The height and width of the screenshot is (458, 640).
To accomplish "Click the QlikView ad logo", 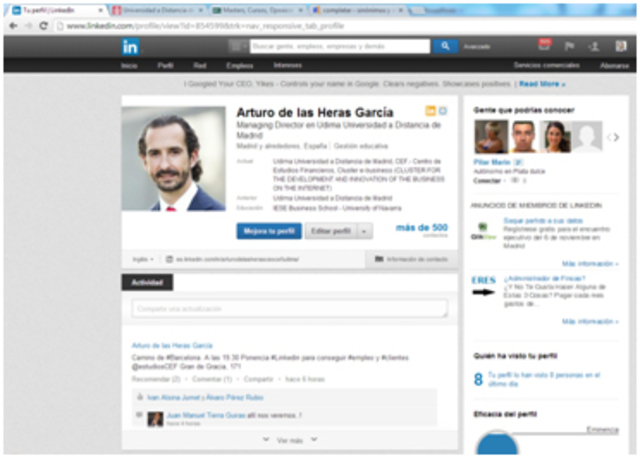I will click(x=483, y=231).
